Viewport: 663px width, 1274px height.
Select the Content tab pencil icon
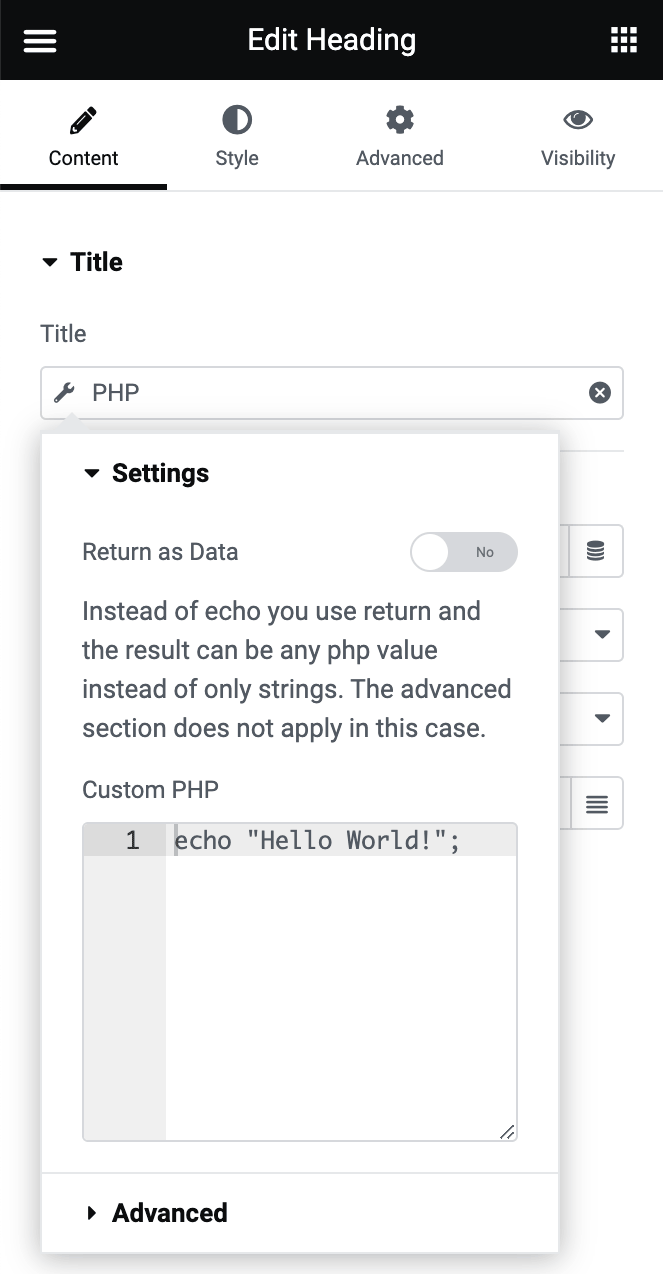pyautogui.click(x=83, y=118)
